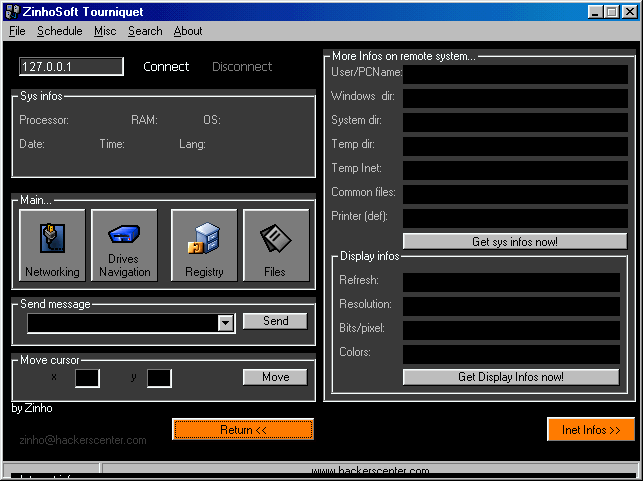The image size is (643, 481).
Task: Open the Search menu
Action: tap(145, 31)
